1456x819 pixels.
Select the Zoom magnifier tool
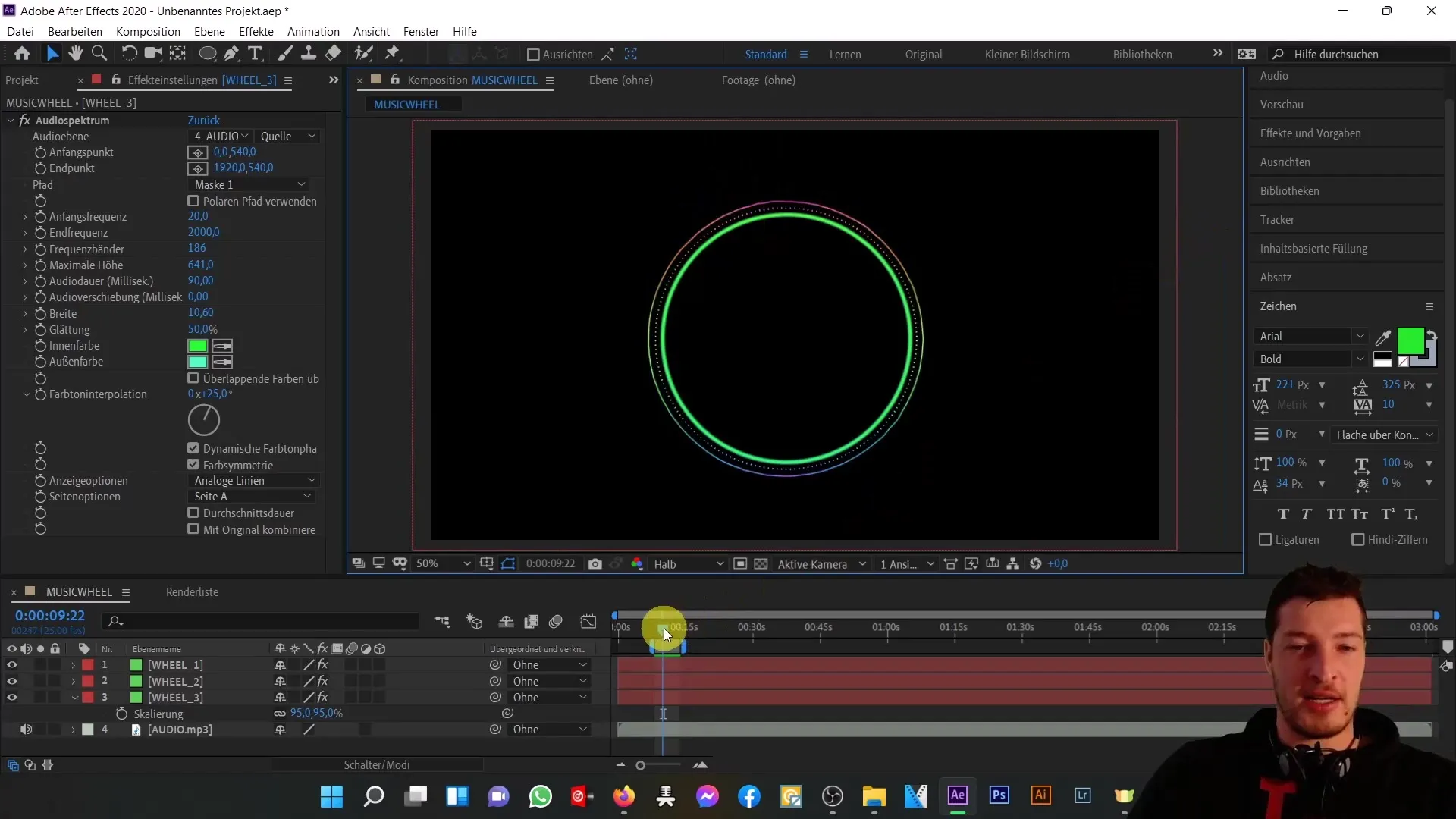click(x=99, y=54)
